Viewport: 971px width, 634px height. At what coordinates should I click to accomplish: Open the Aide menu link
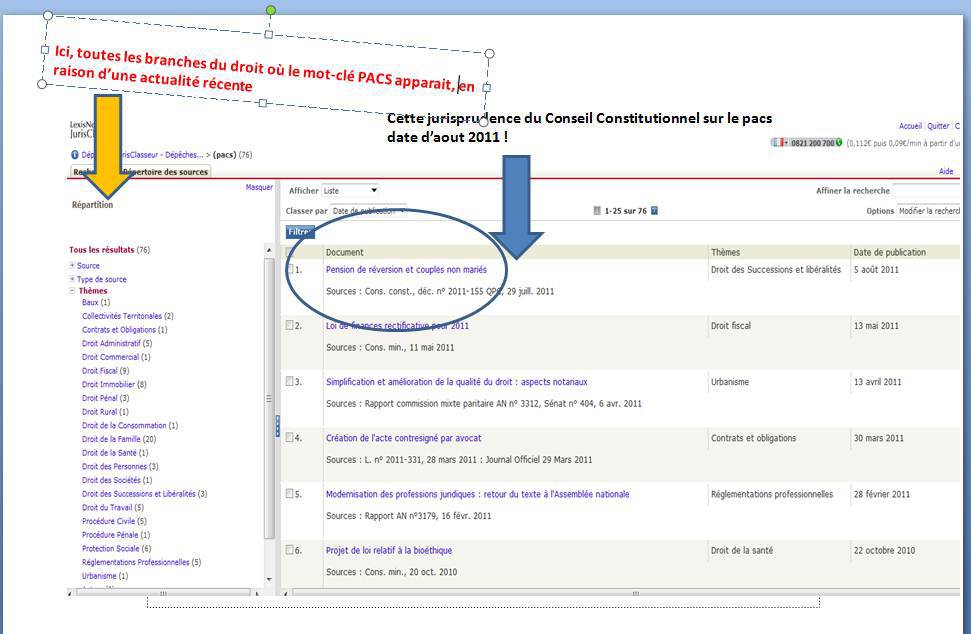[x=946, y=172]
